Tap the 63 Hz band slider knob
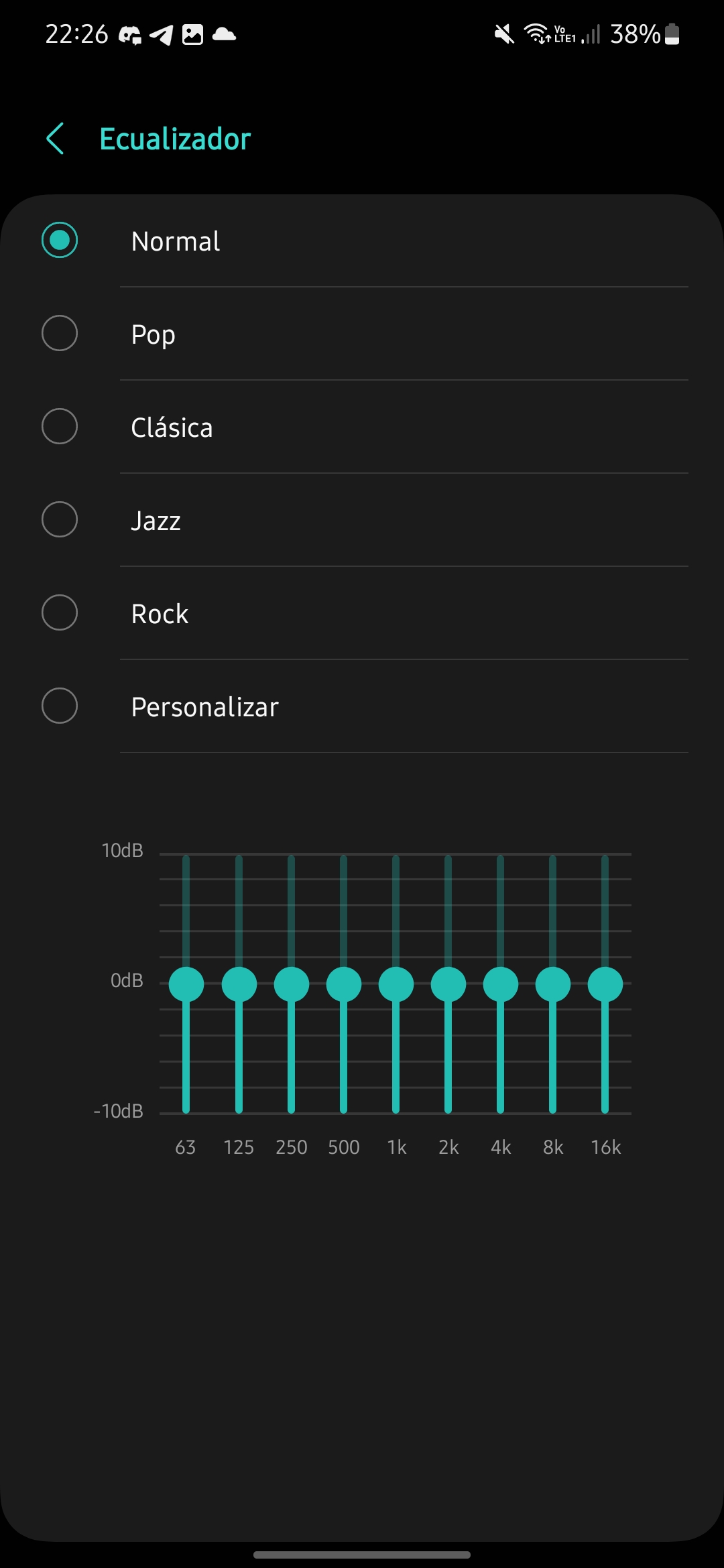The image size is (724, 1568). pyautogui.click(x=186, y=984)
